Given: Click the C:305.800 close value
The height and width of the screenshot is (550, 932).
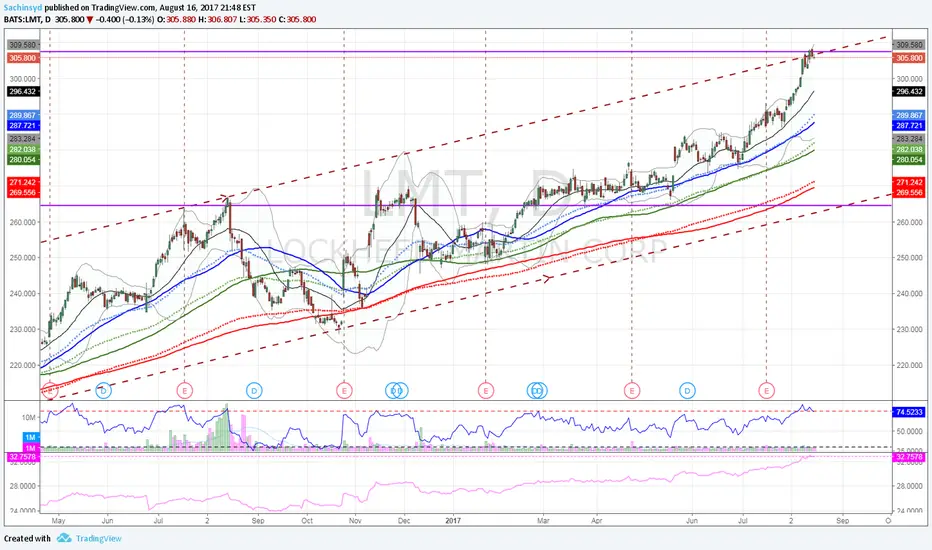Looking at the screenshot, I should 298,20.
